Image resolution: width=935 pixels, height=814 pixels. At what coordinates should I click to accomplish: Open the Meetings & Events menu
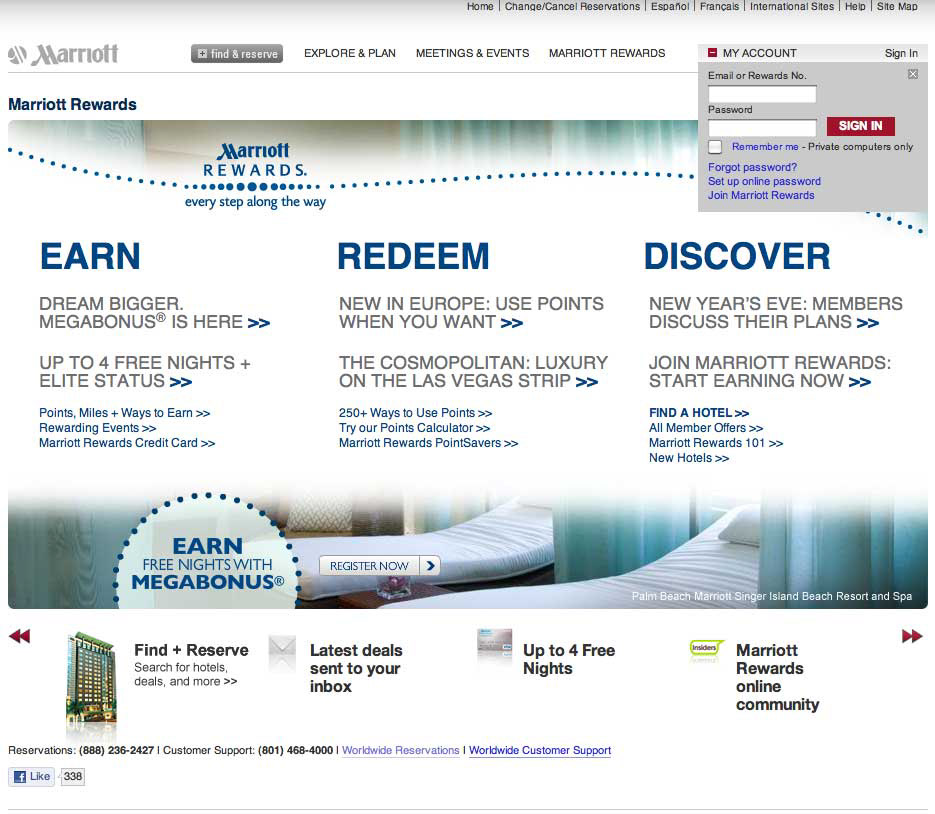point(472,53)
